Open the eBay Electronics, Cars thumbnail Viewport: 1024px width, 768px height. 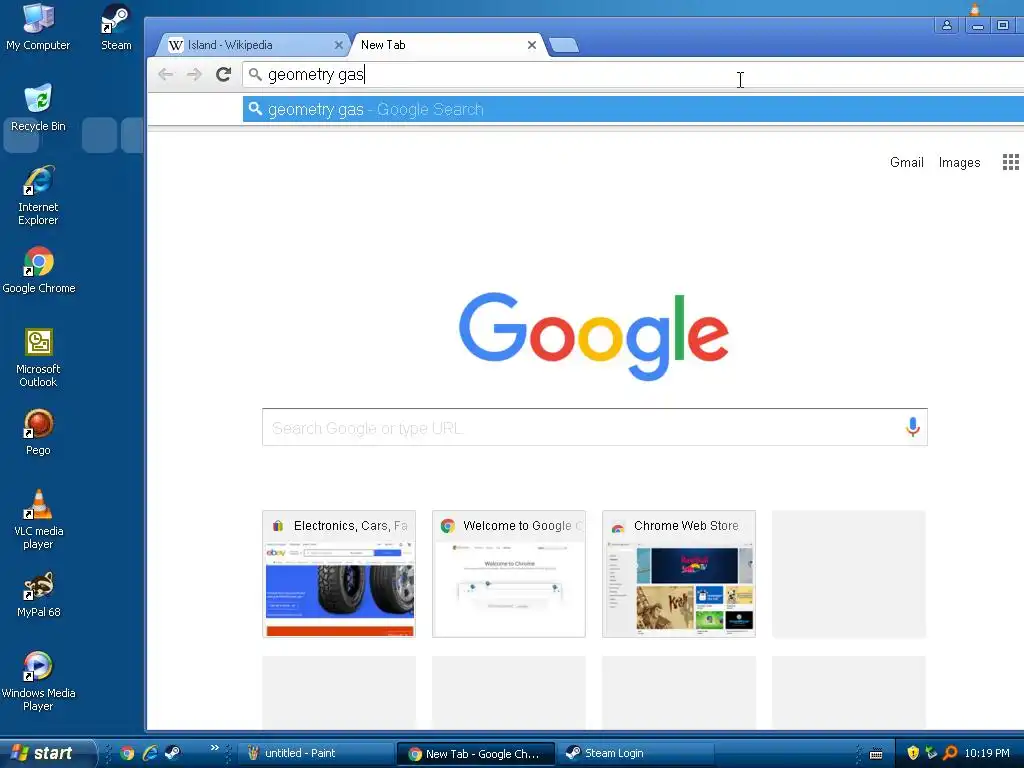(x=339, y=573)
